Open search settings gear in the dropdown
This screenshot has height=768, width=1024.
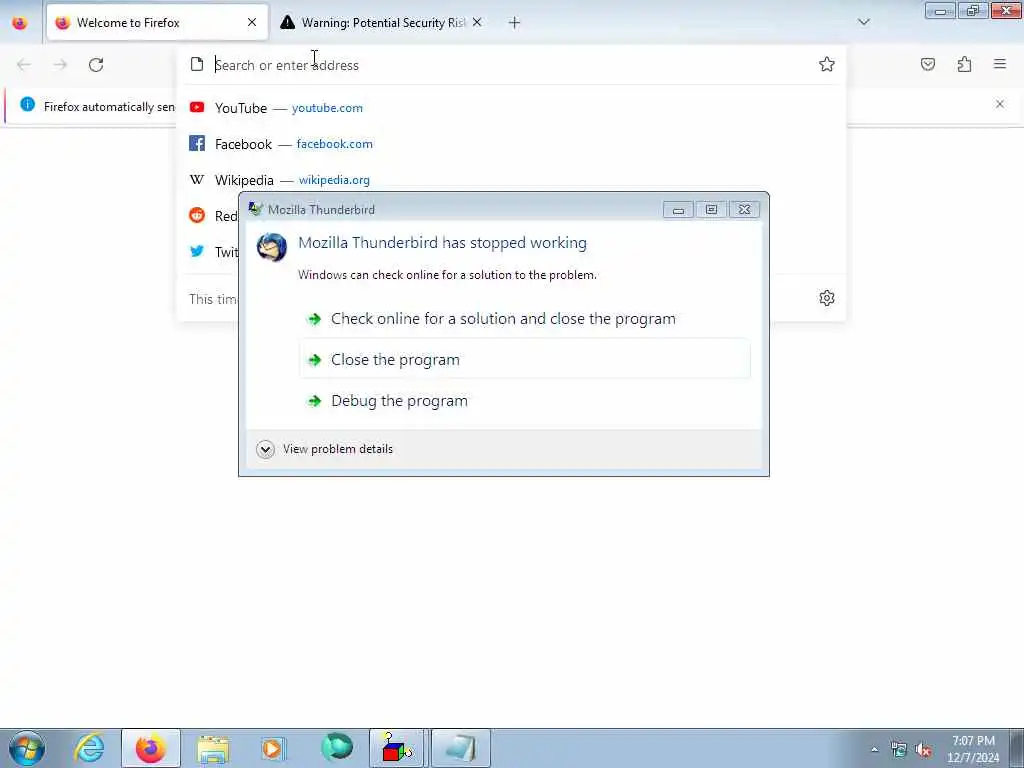[x=827, y=298]
